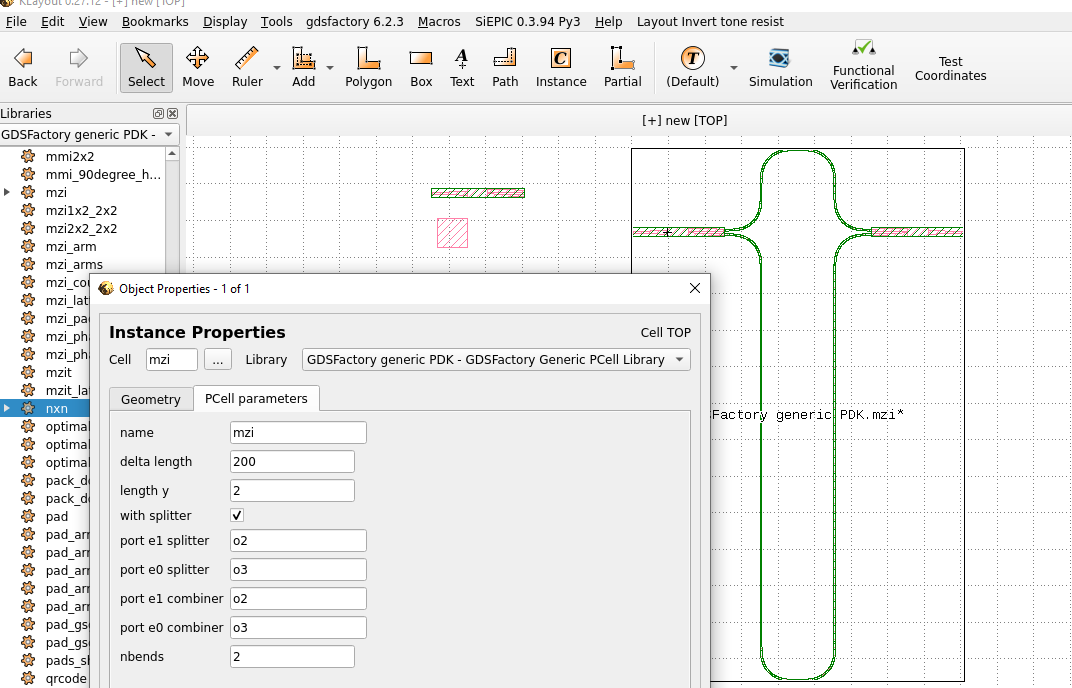Pick the Polygon drawing tool
Image resolution: width=1072 pixels, height=688 pixels.
coord(368,67)
